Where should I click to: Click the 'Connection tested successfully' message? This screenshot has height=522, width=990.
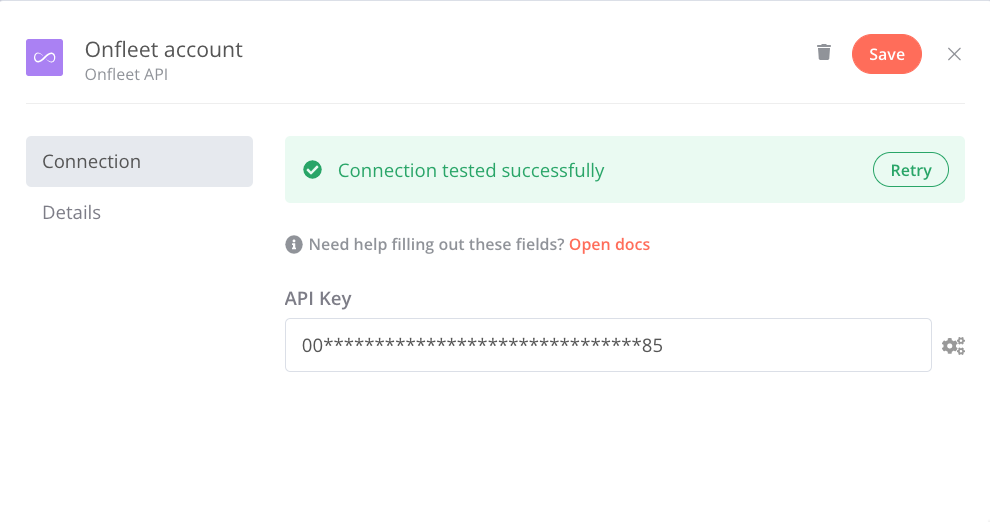[471, 170]
